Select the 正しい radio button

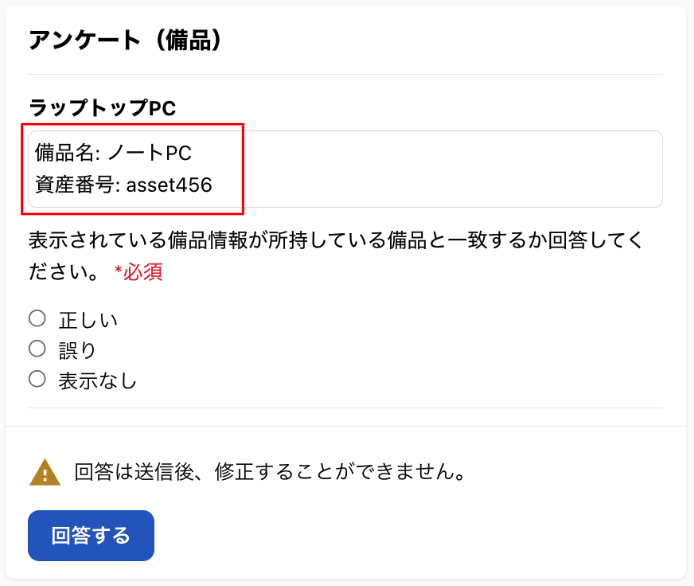tap(37, 318)
